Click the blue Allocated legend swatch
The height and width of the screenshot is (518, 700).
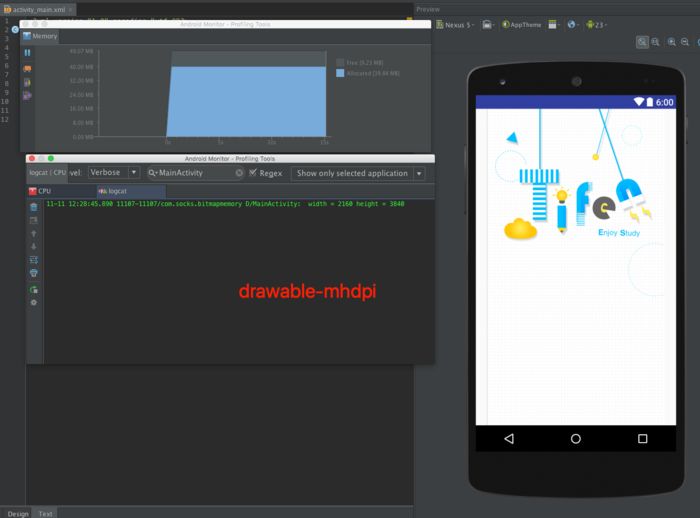340,73
